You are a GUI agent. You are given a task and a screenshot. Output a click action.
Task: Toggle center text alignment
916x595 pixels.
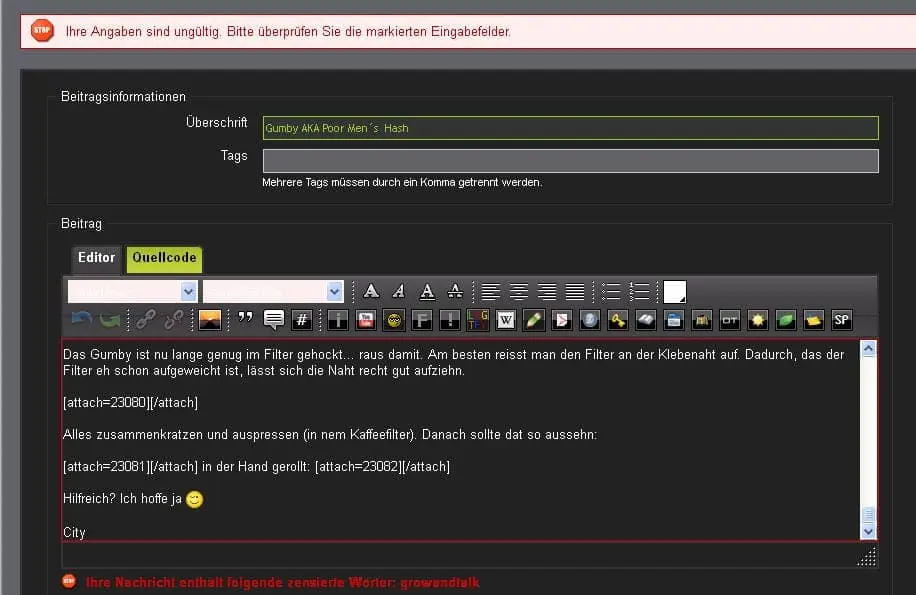[519, 291]
